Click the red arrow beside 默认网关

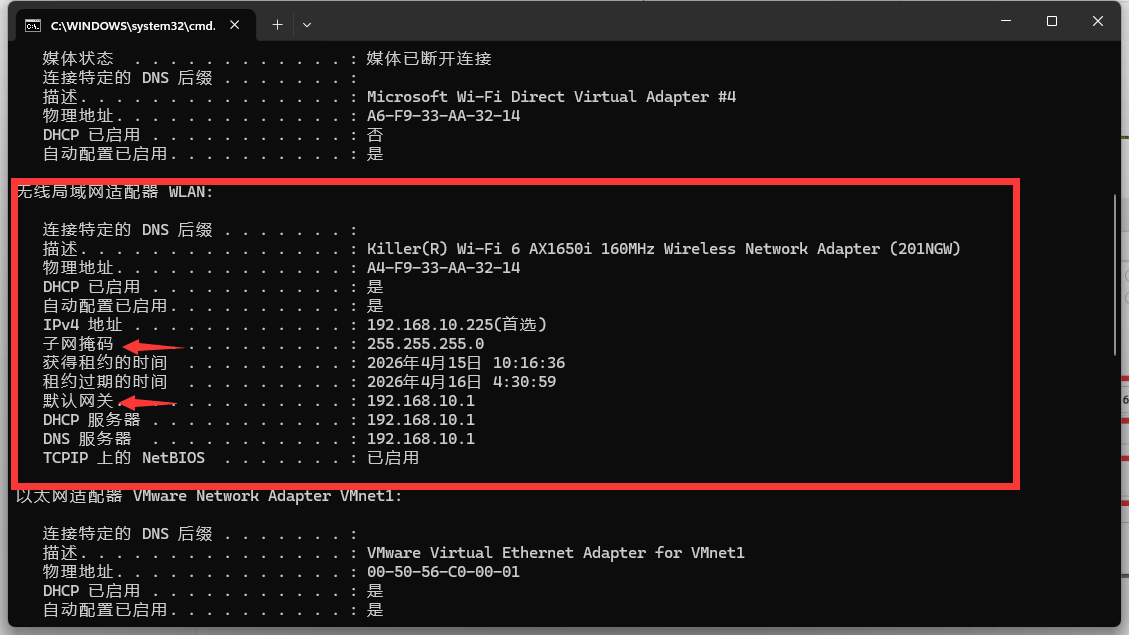point(148,402)
